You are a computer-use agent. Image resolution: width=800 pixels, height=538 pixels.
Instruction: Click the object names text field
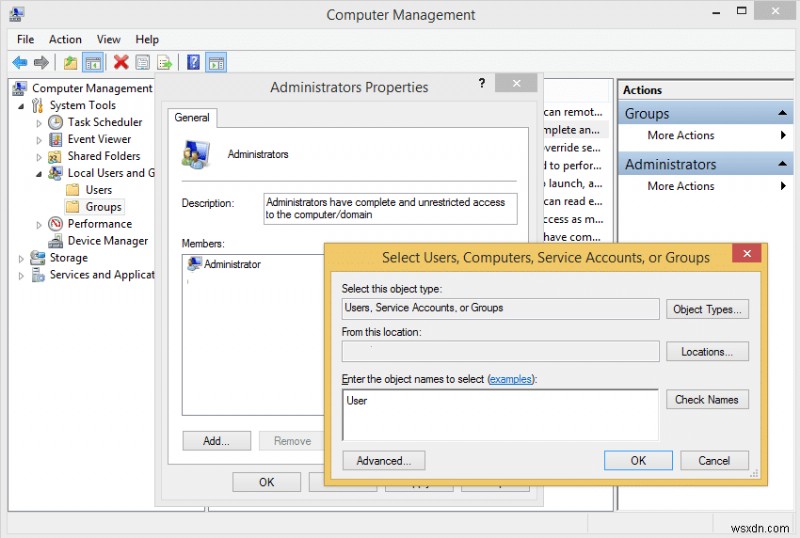coord(500,415)
